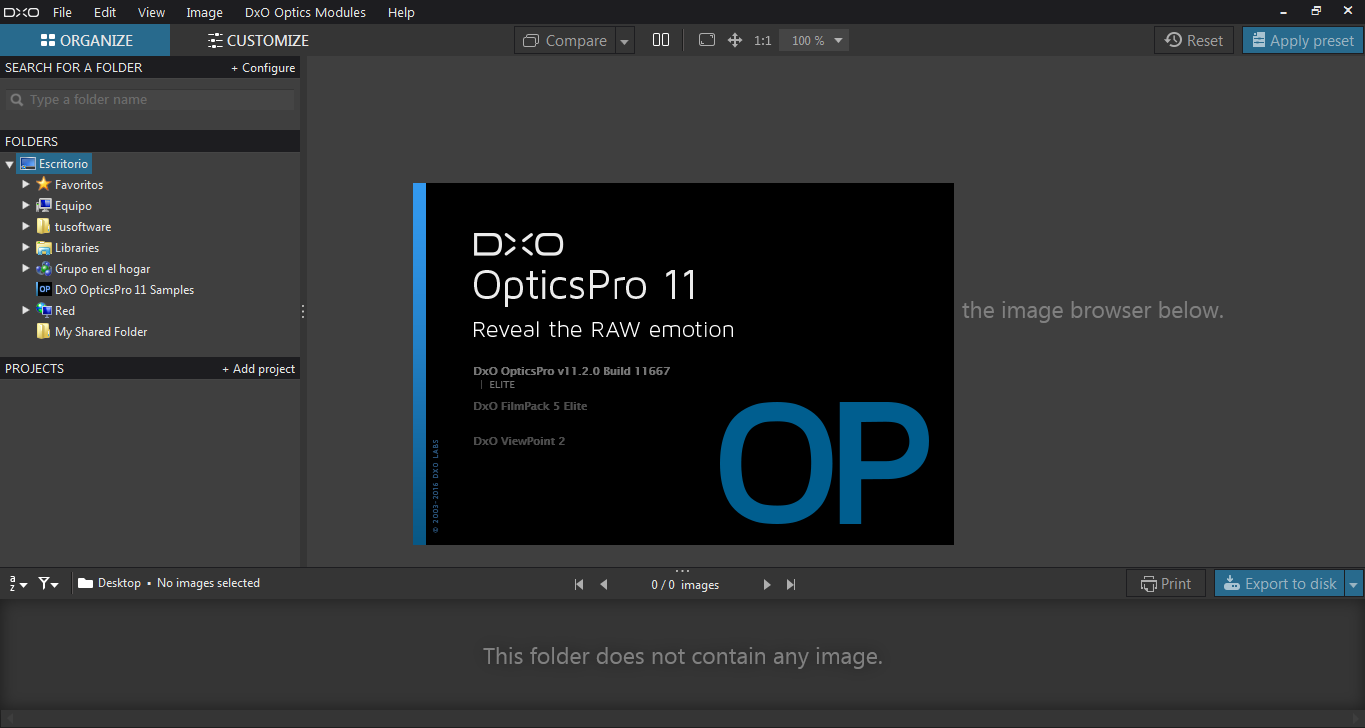
Task: Switch to the ORGANIZE tab
Action: pyautogui.click(x=85, y=40)
